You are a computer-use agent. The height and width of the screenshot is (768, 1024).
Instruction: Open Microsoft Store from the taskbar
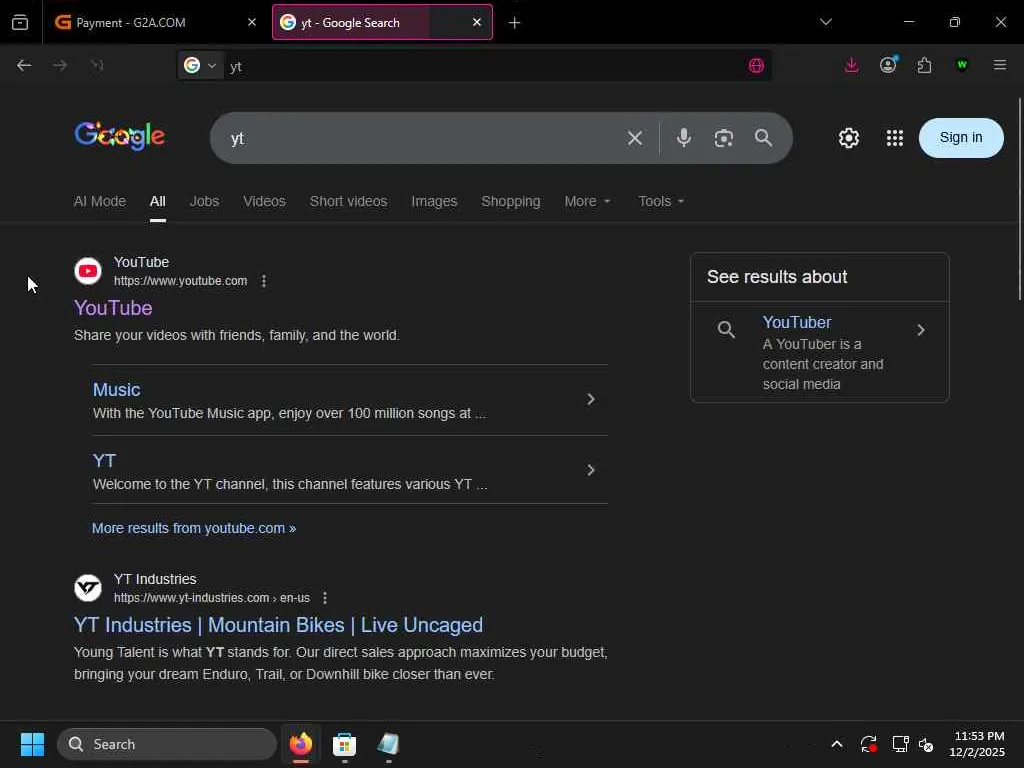click(x=344, y=744)
